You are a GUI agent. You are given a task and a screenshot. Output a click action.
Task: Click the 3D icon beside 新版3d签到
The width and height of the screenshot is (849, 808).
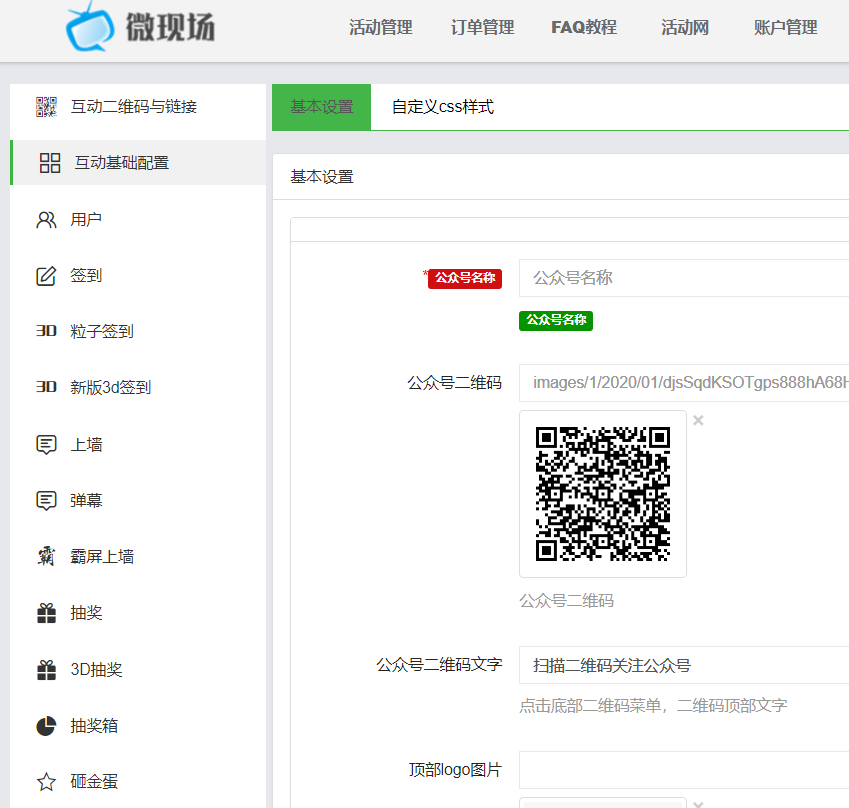[46, 387]
